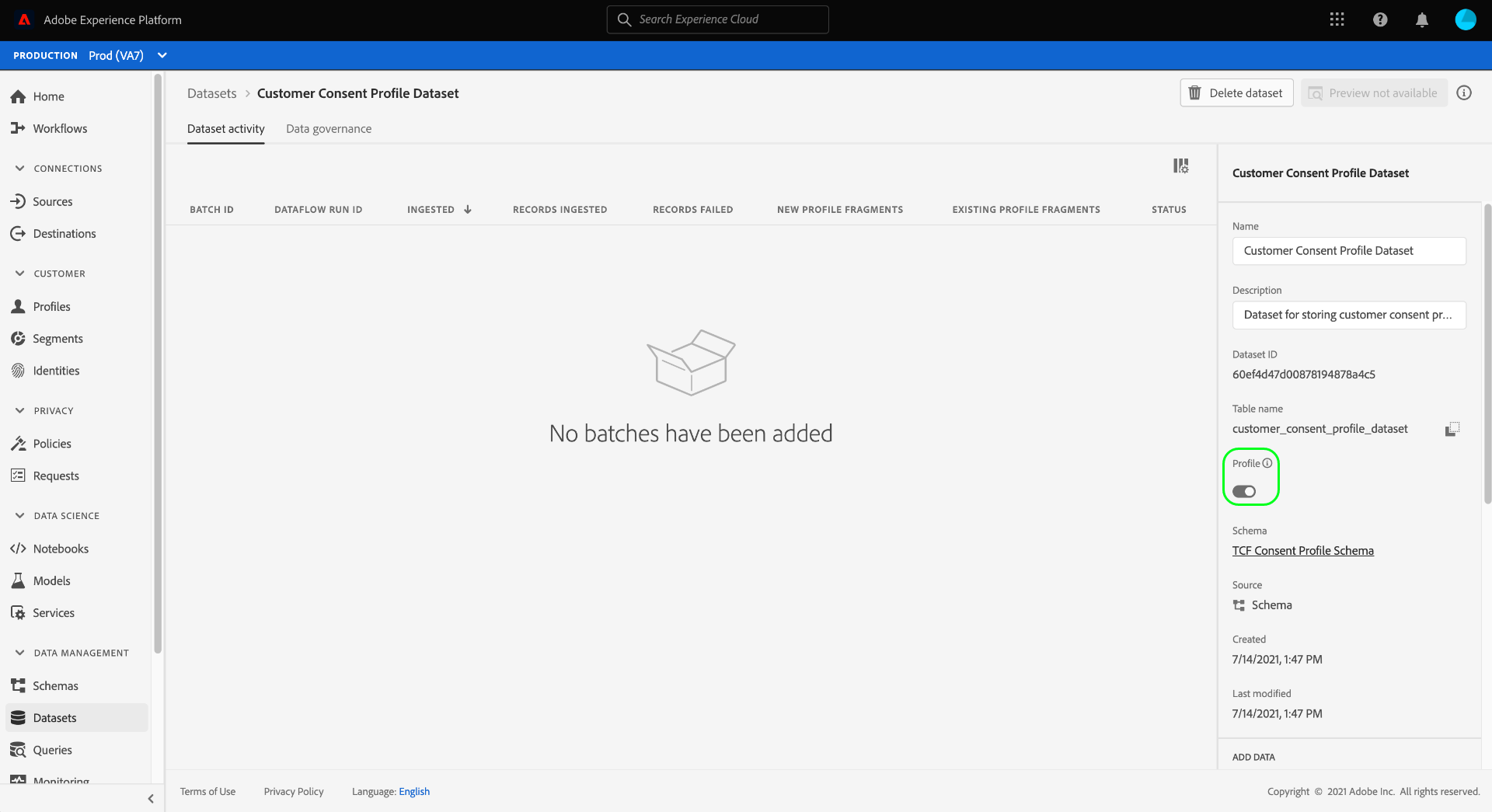Click the Profile info tooltip icon
Screen dimensions: 1492x812
pos(1267,463)
